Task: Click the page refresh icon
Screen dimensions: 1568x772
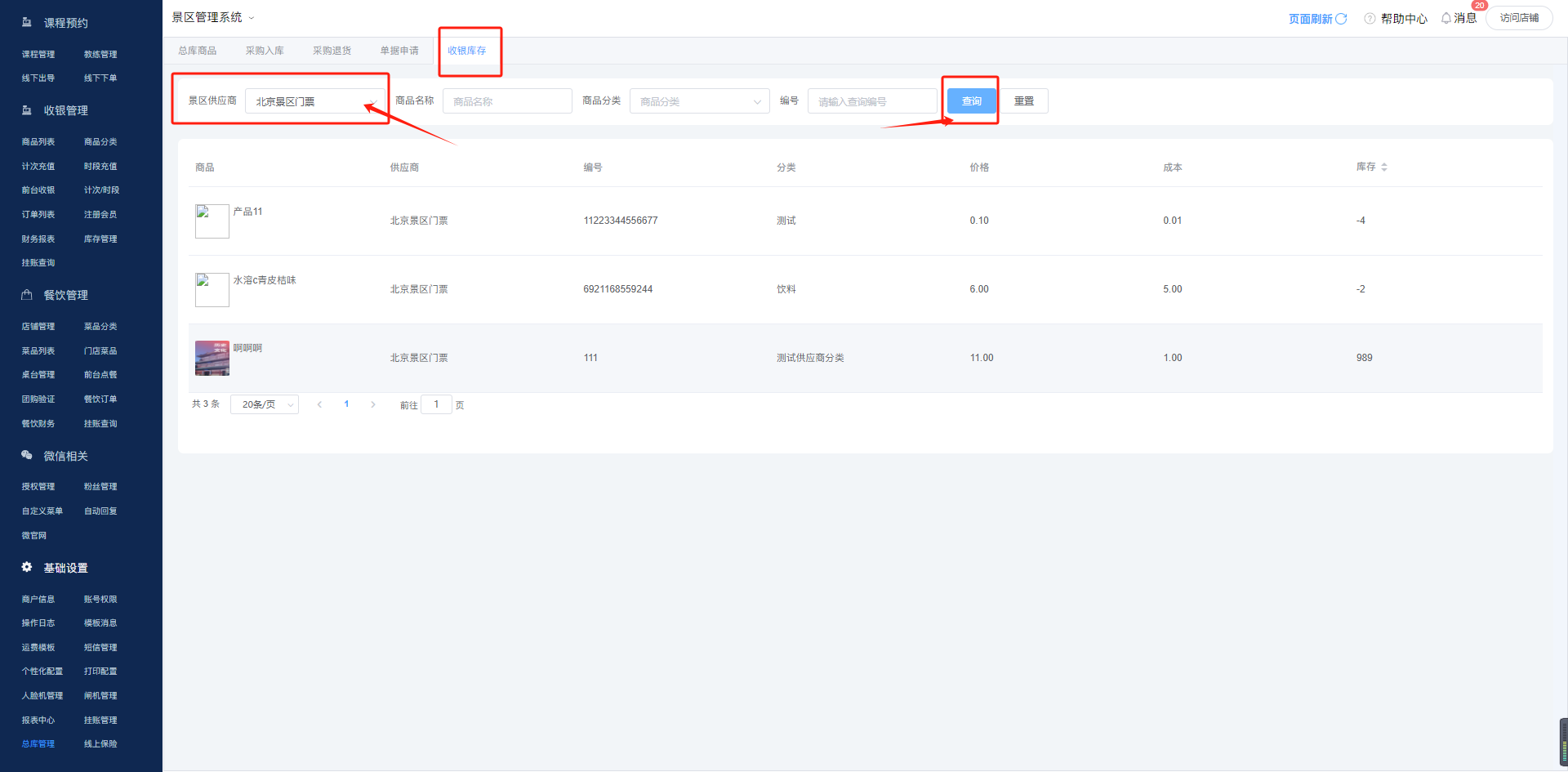Action: [x=1341, y=19]
